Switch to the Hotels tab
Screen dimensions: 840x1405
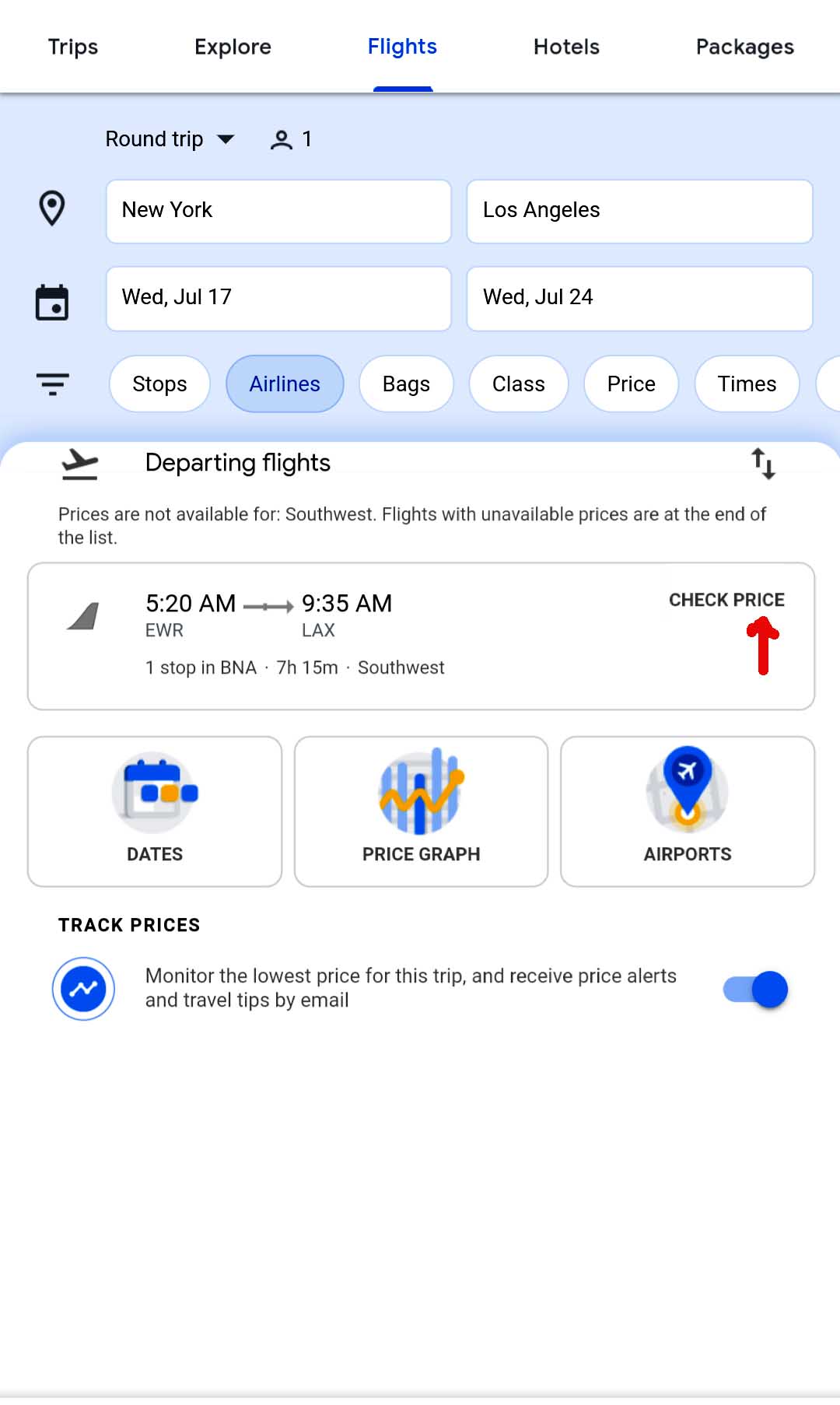point(566,47)
